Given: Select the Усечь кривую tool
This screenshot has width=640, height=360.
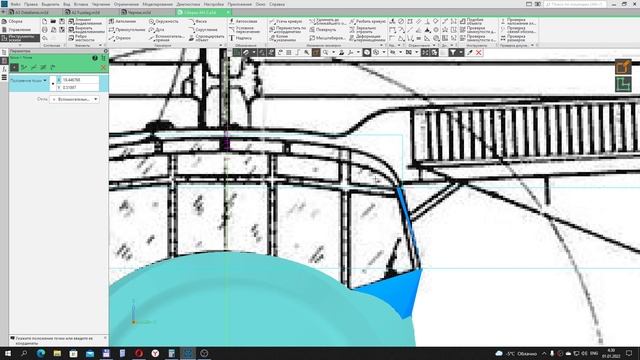Looking at the screenshot, I should point(286,21).
